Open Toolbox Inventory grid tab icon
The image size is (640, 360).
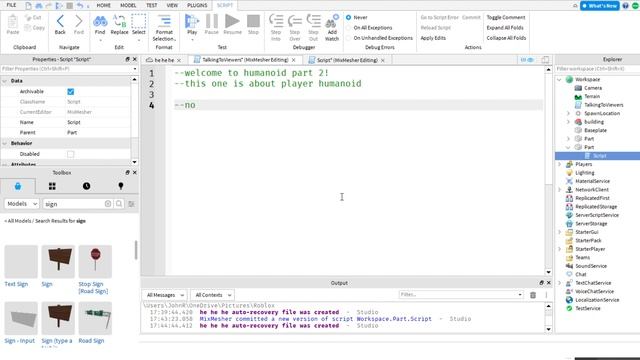tap(52, 186)
